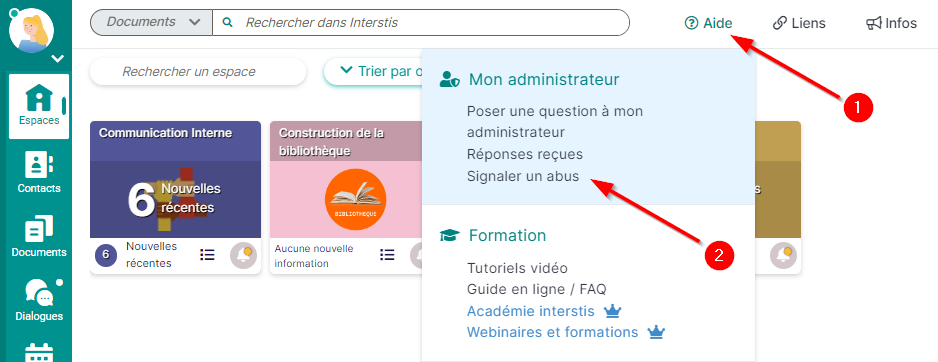The width and height of the screenshot is (938, 362).
Task: Show list view icon on Communication Interne card
Action: 207,255
